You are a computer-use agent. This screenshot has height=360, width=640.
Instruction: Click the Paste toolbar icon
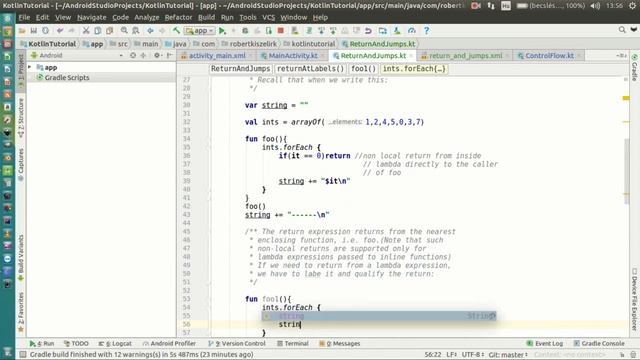click(109, 31)
